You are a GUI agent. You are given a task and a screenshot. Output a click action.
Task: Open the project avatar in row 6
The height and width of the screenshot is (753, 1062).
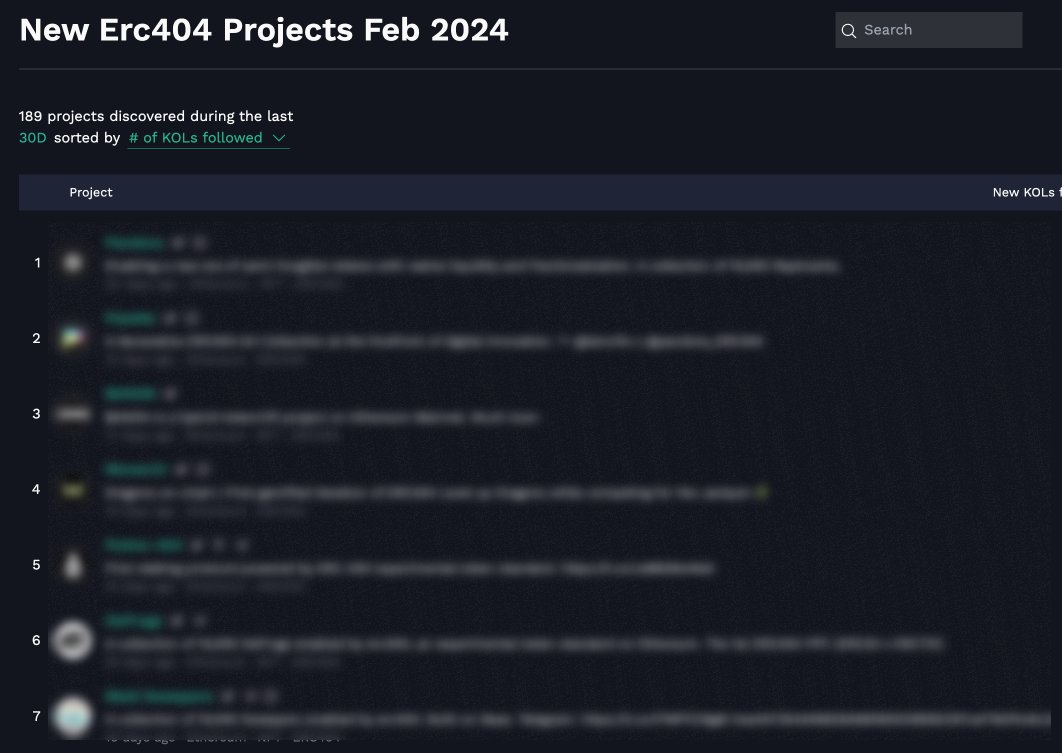pos(73,641)
